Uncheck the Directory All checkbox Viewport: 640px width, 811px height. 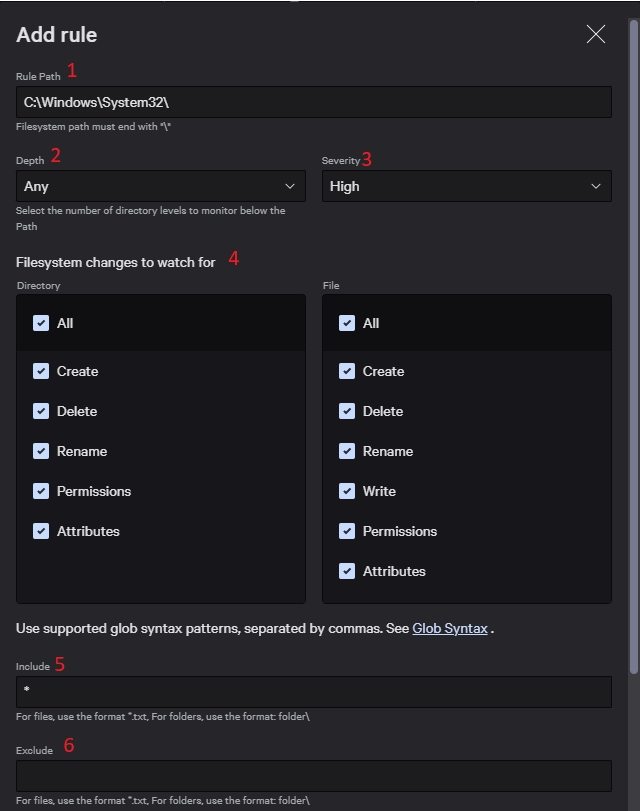[41, 323]
